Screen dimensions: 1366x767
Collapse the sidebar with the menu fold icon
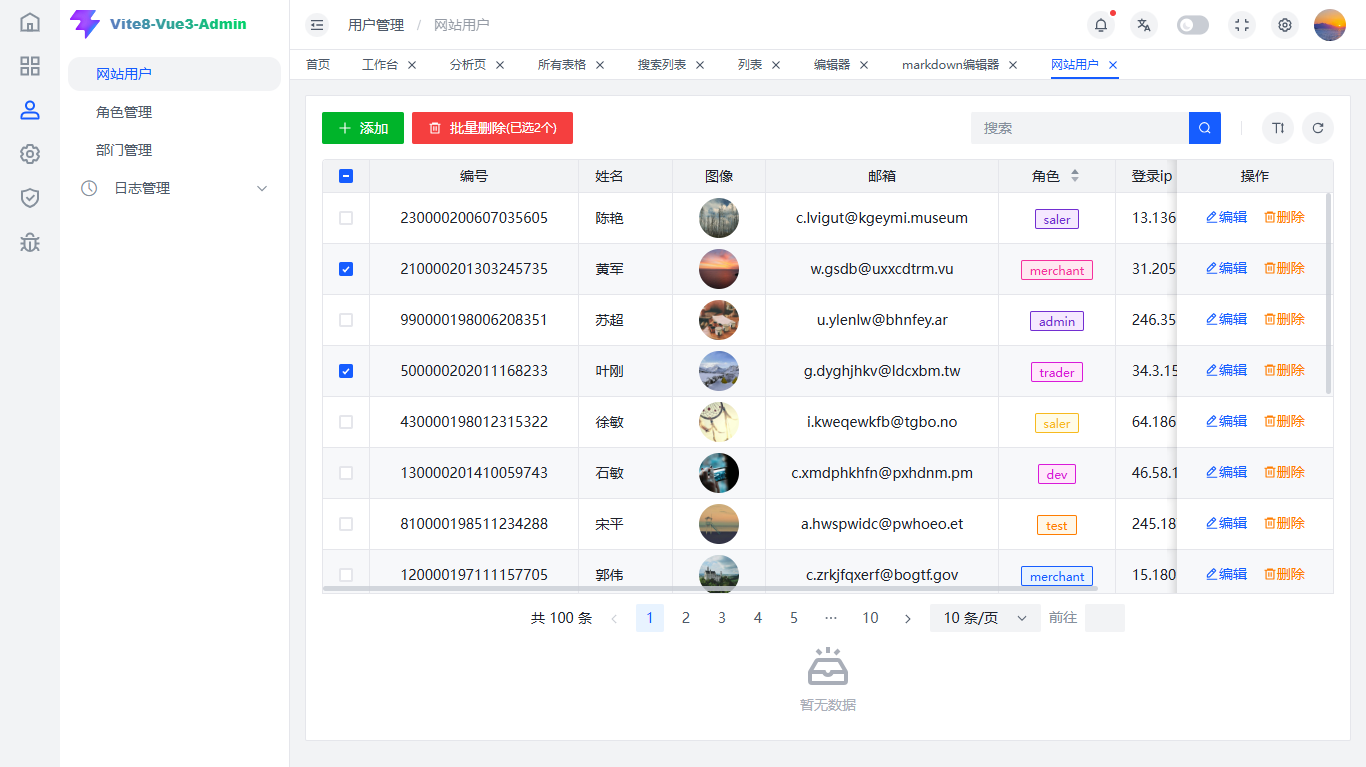(x=317, y=25)
